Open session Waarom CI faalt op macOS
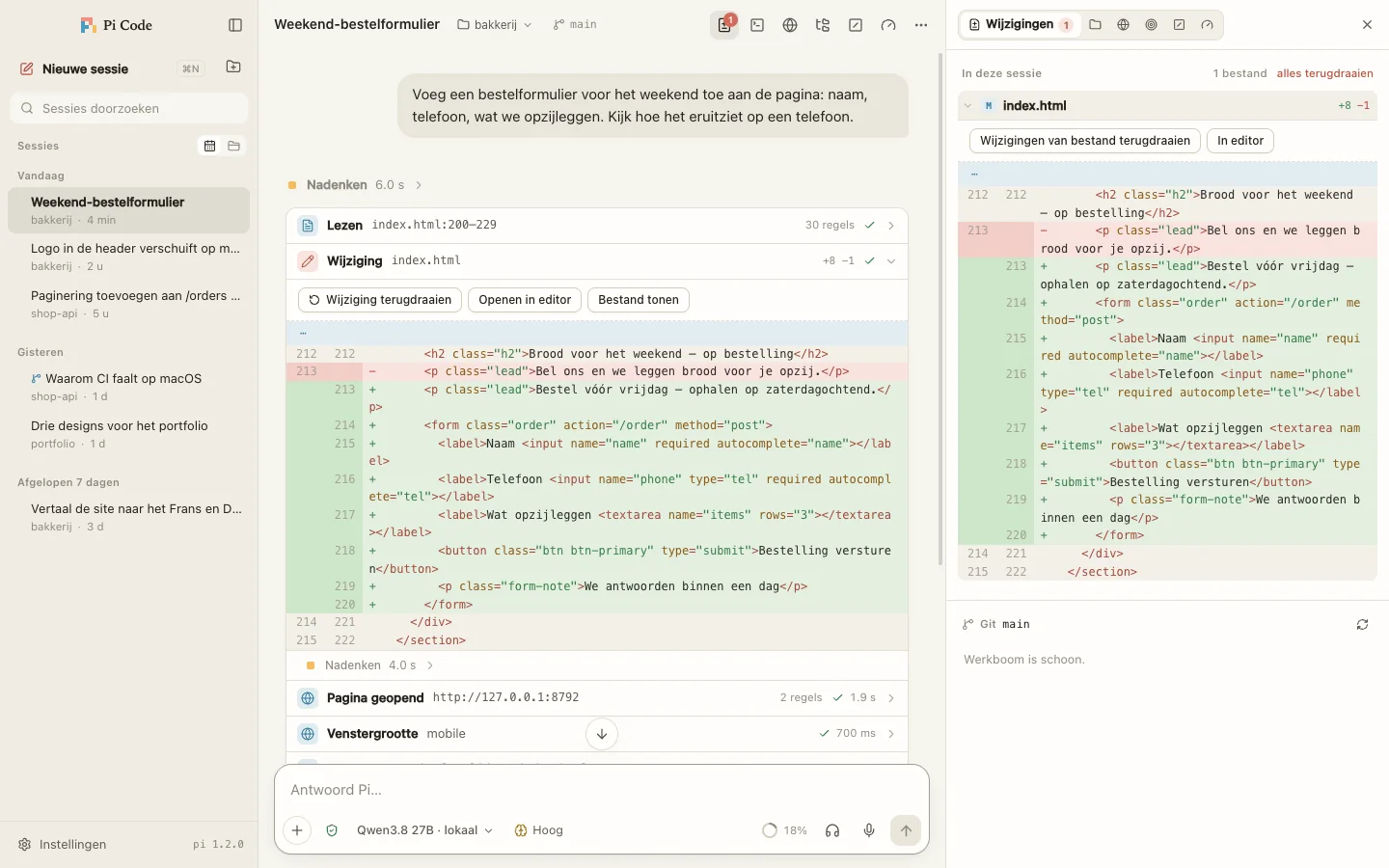The image size is (1389, 868). pos(128,387)
